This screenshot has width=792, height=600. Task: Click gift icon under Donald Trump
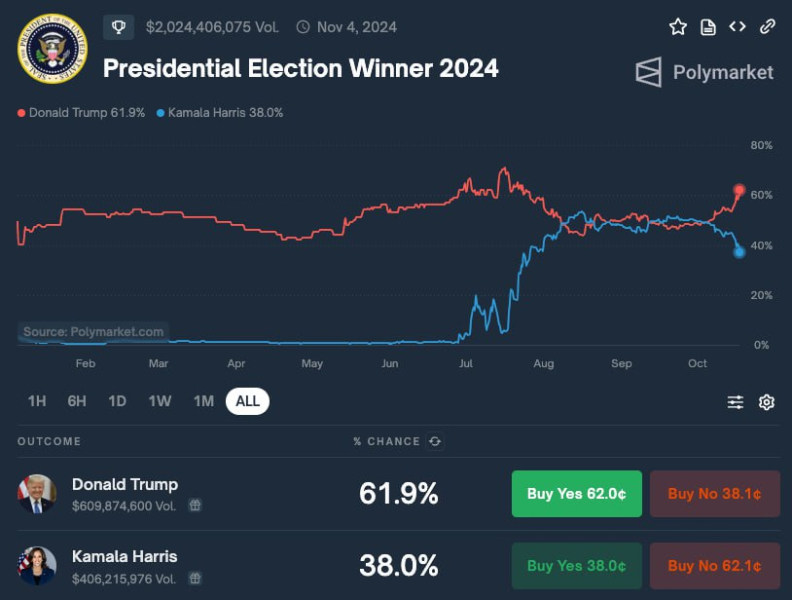195,505
